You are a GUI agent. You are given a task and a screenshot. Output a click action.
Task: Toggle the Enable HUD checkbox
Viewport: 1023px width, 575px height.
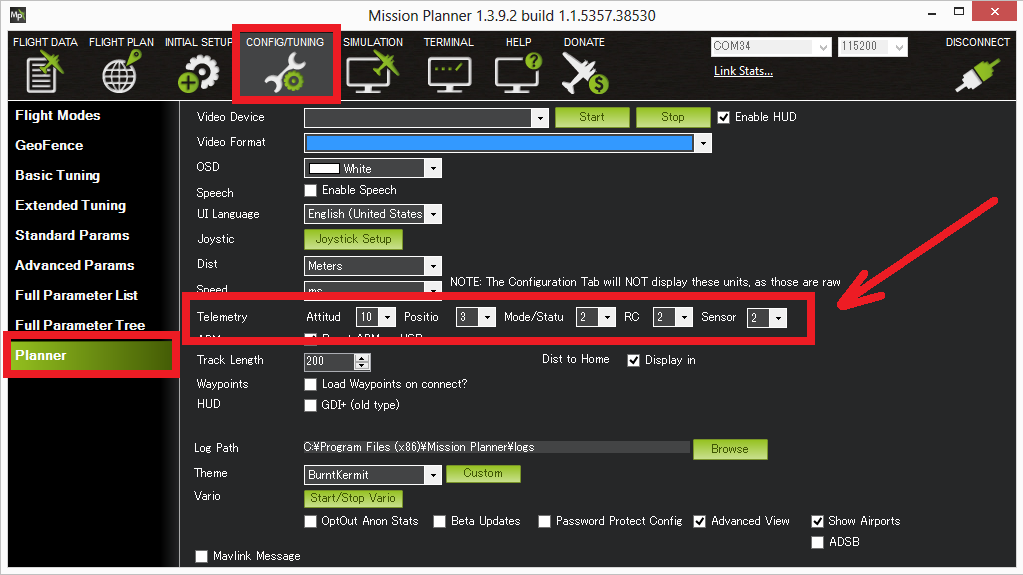point(724,117)
